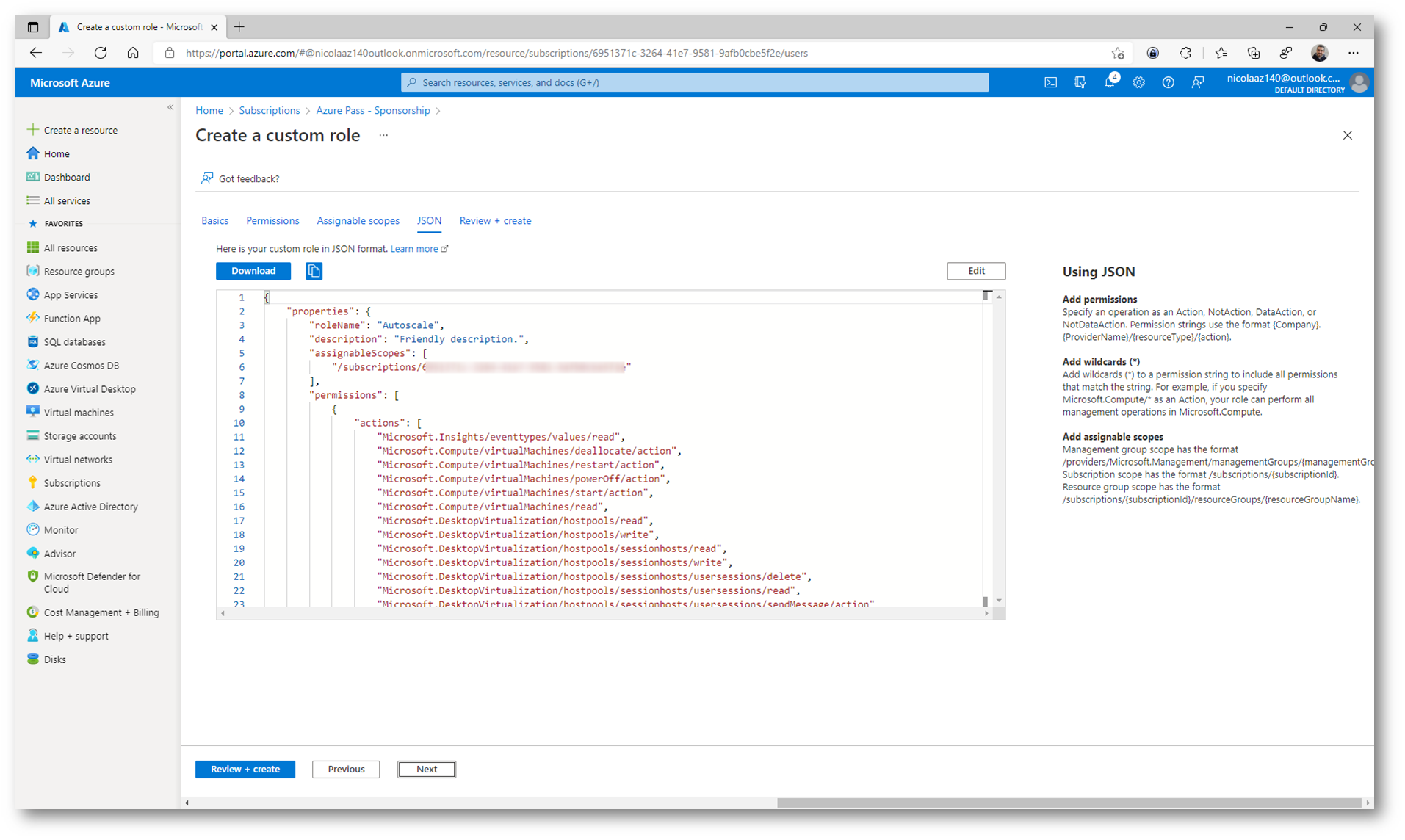The width and height of the screenshot is (1405, 840).
Task: Click the Azure search resources box
Action: click(695, 82)
